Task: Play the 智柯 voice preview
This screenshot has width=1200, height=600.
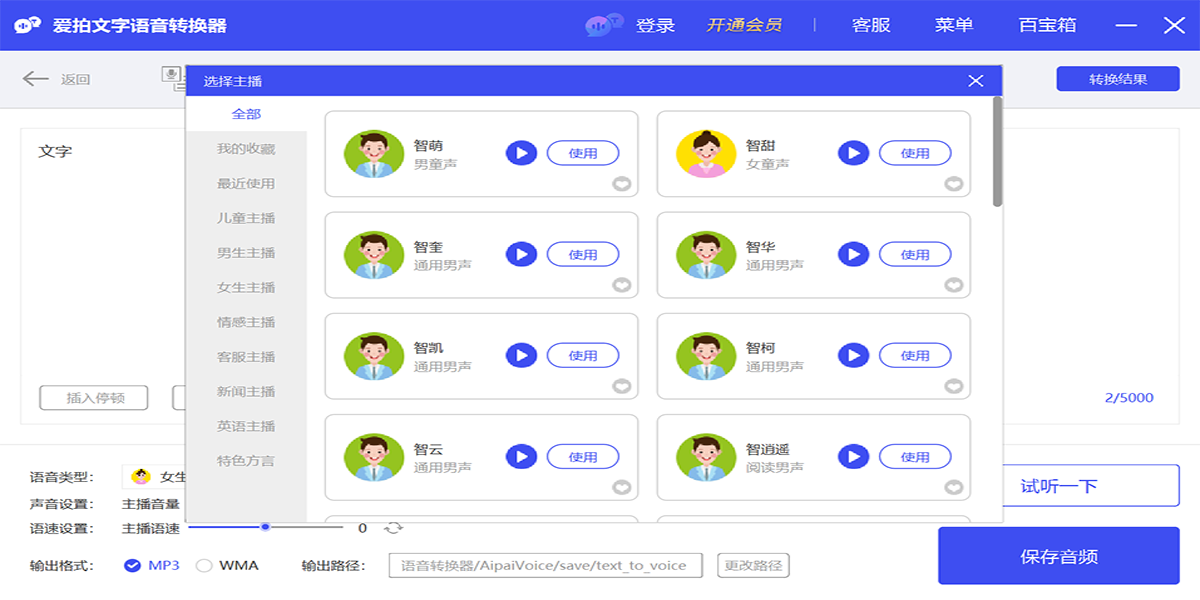Action: pyautogui.click(x=853, y=355)
